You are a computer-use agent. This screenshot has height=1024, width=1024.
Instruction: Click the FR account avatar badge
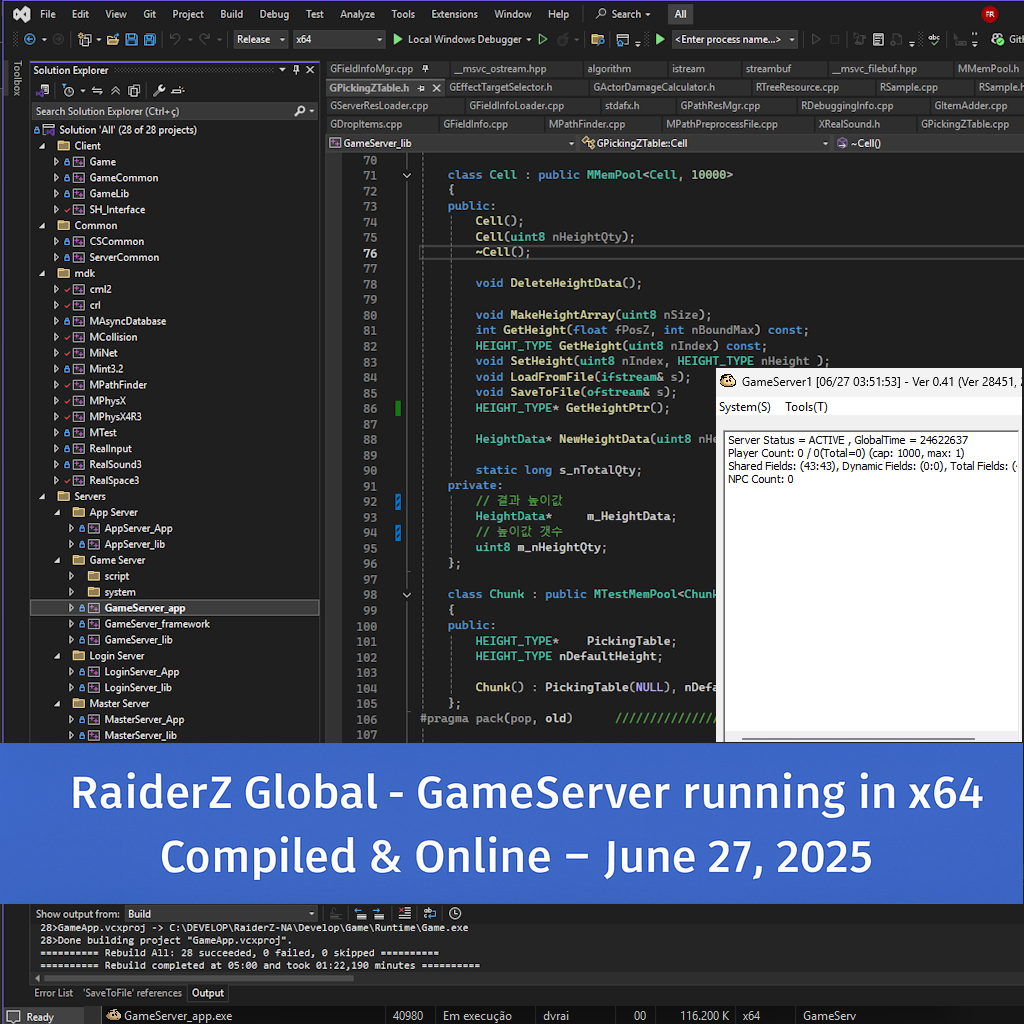coord(989,14)
